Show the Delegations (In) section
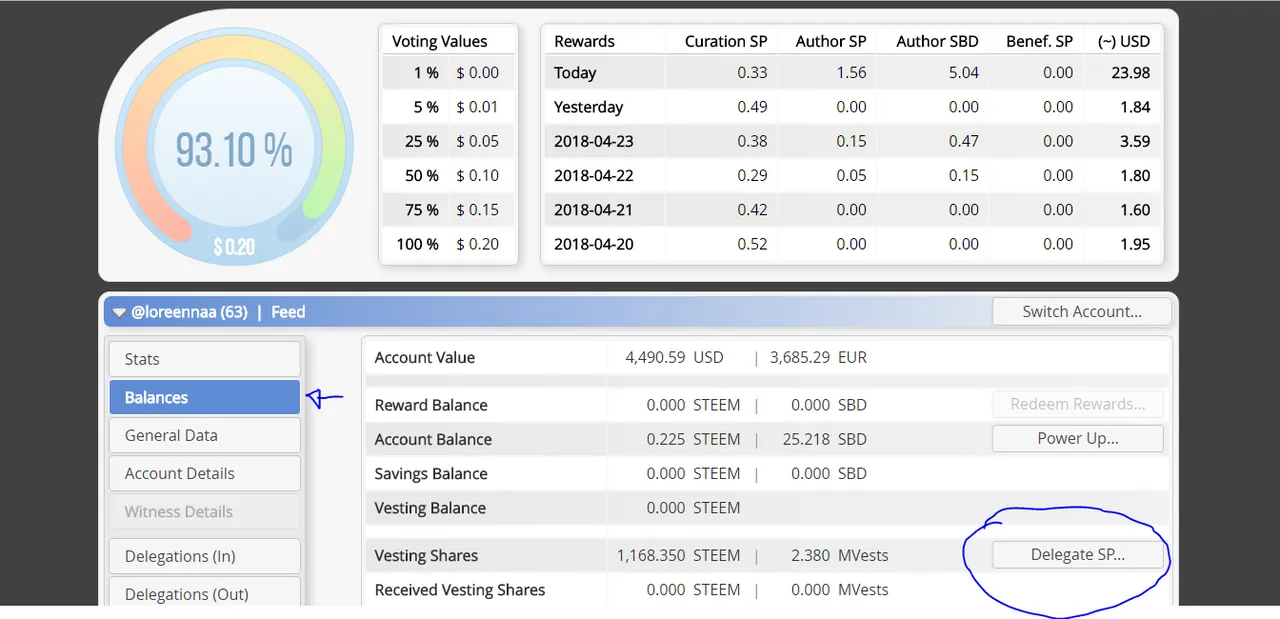The height and width of the screenshot is (619, 1280). pyautogui.click(x=204, y=556)
